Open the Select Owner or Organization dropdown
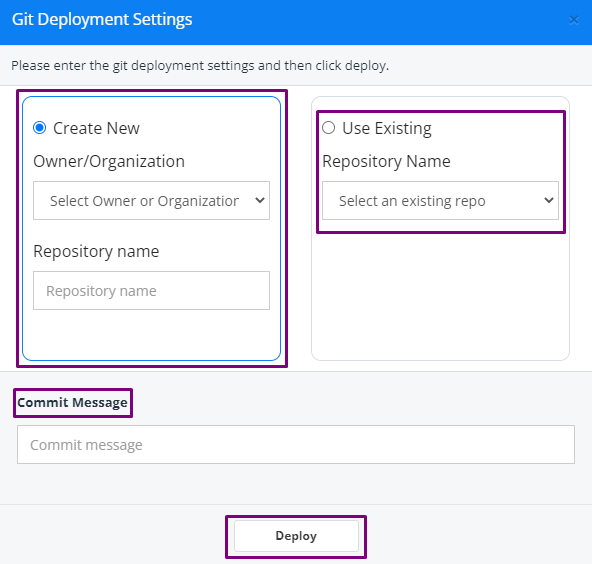 click(x=151, y=200)
